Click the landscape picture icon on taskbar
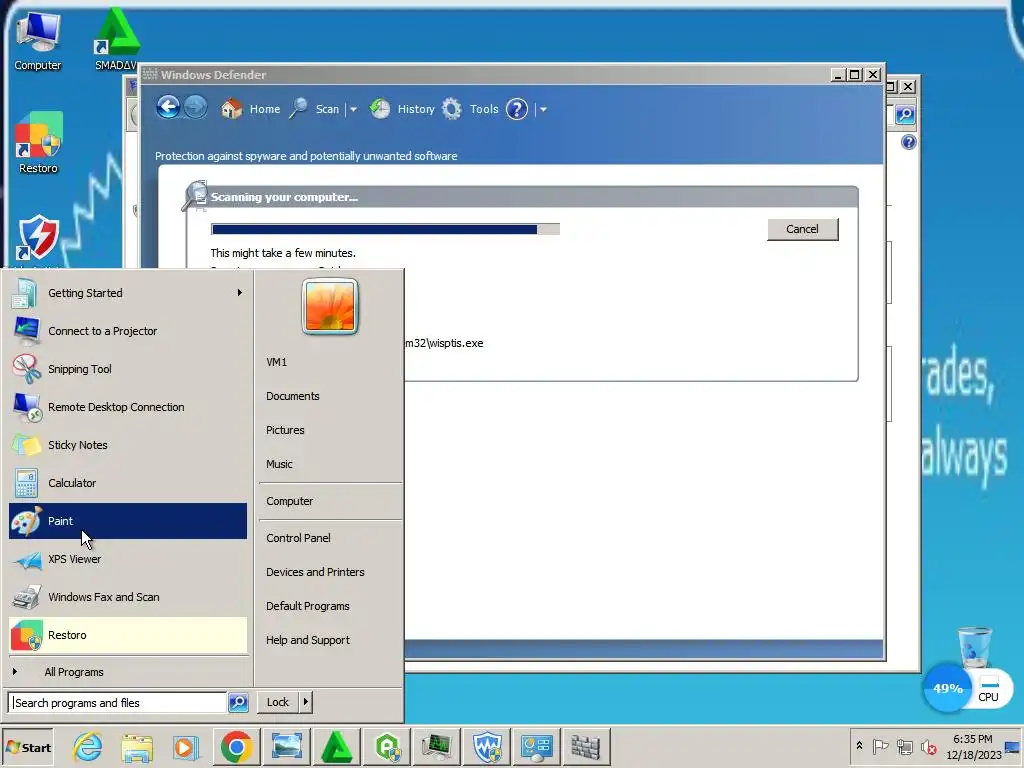 286,746
